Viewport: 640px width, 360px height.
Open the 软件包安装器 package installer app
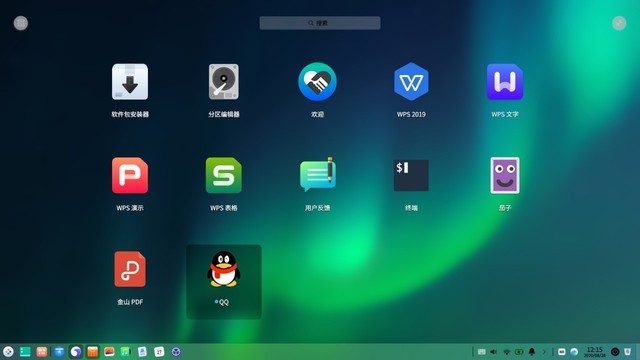click(x=130, y=82)
